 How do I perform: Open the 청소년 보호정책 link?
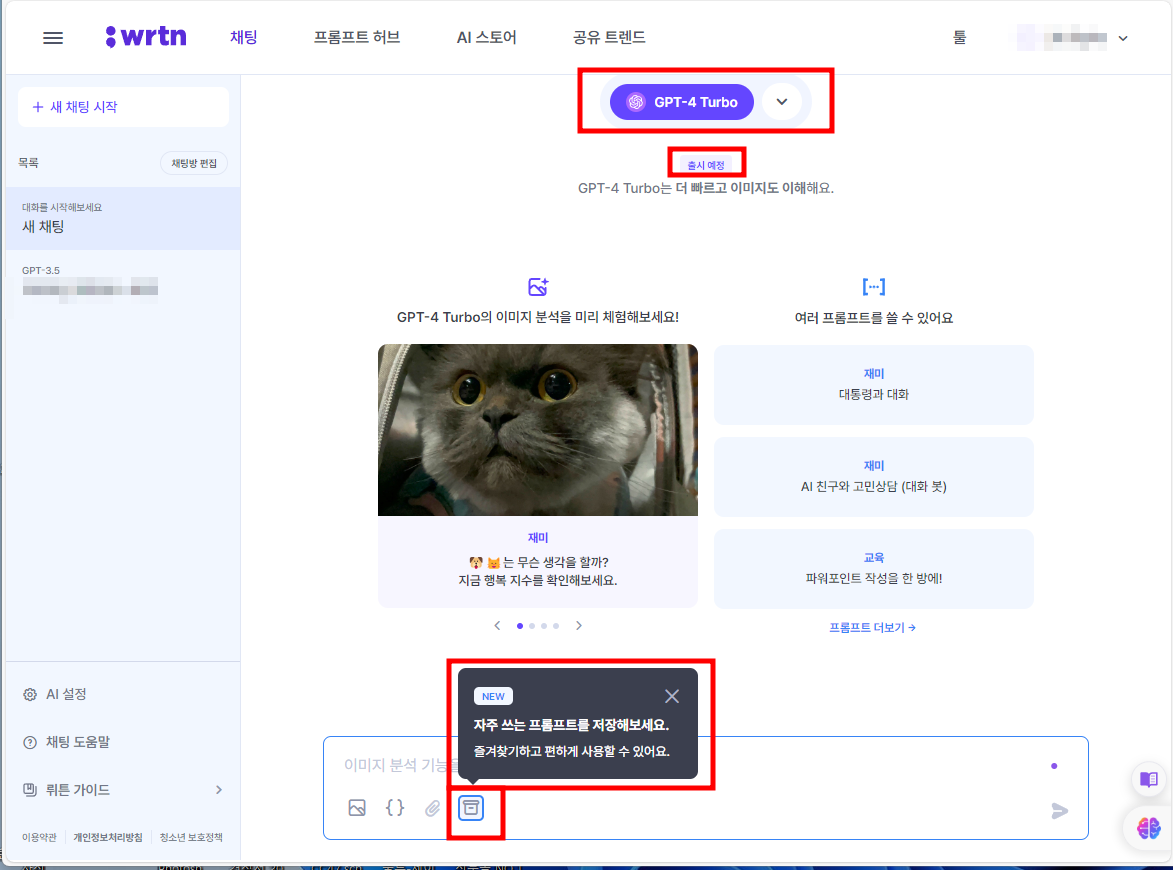(191, 837)
